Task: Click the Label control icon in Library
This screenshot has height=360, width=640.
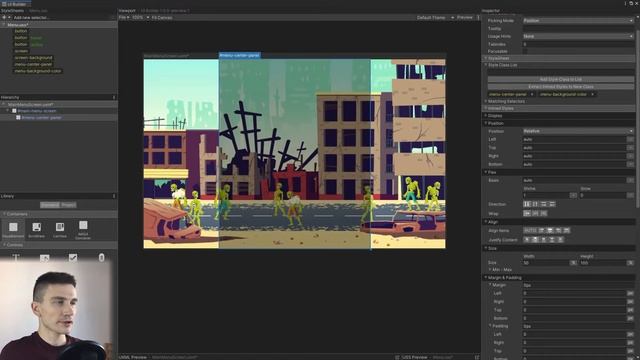Action: tap(16, 258)
